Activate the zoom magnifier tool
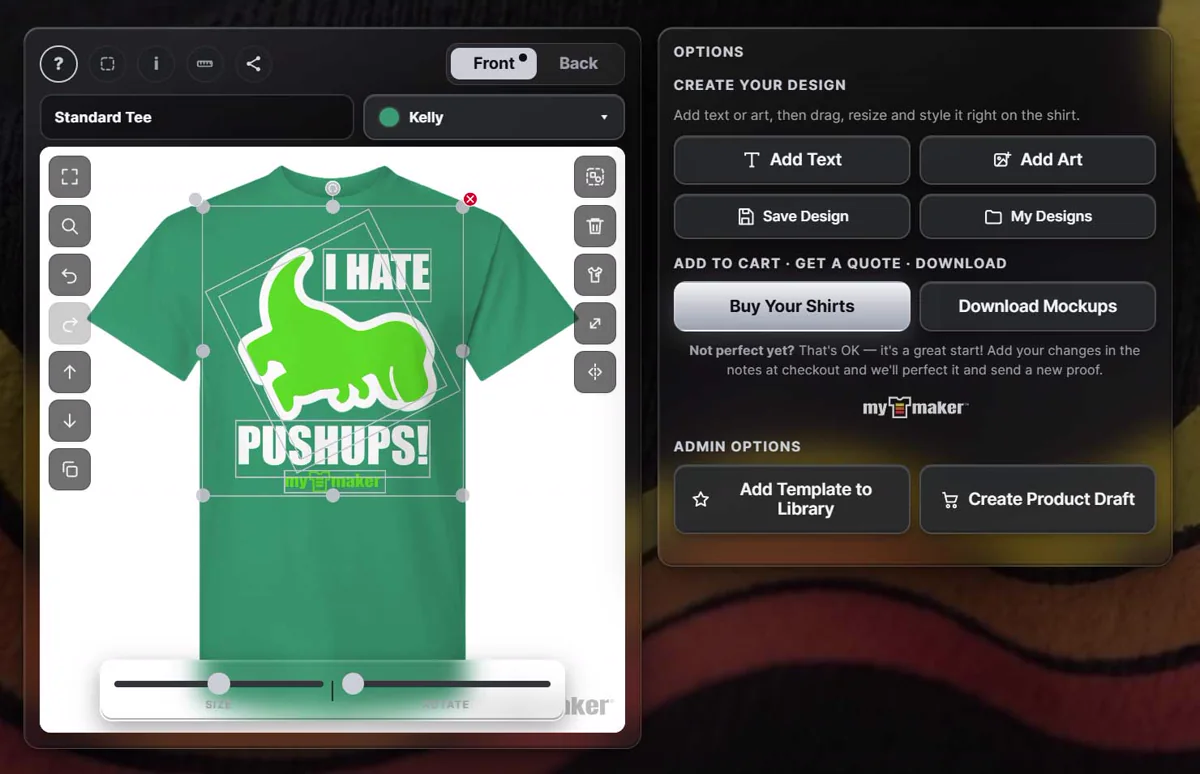Screen dimensions: 1200x774 pyautogui.click(x=70, y=226)
